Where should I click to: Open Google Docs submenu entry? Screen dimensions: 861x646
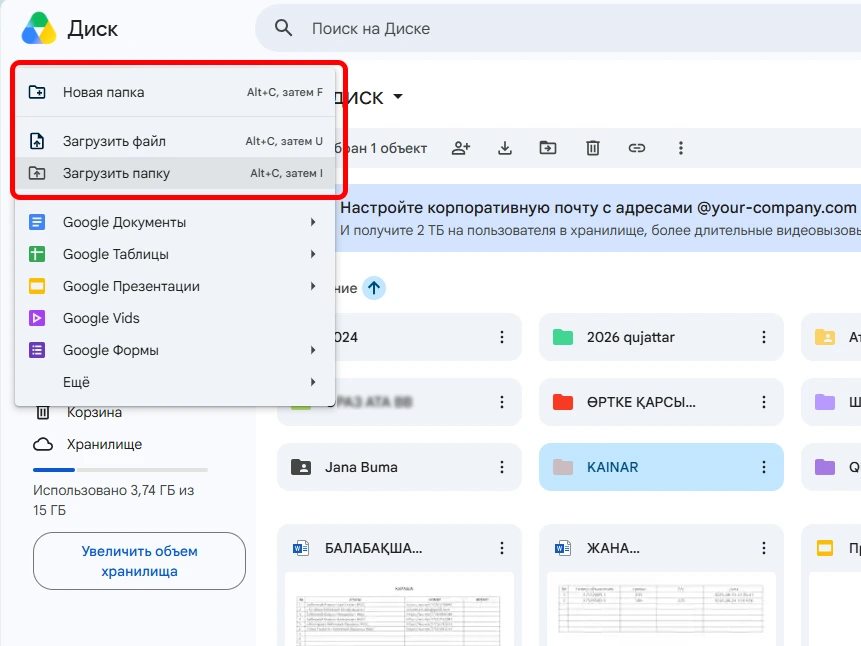coord(175,222)
